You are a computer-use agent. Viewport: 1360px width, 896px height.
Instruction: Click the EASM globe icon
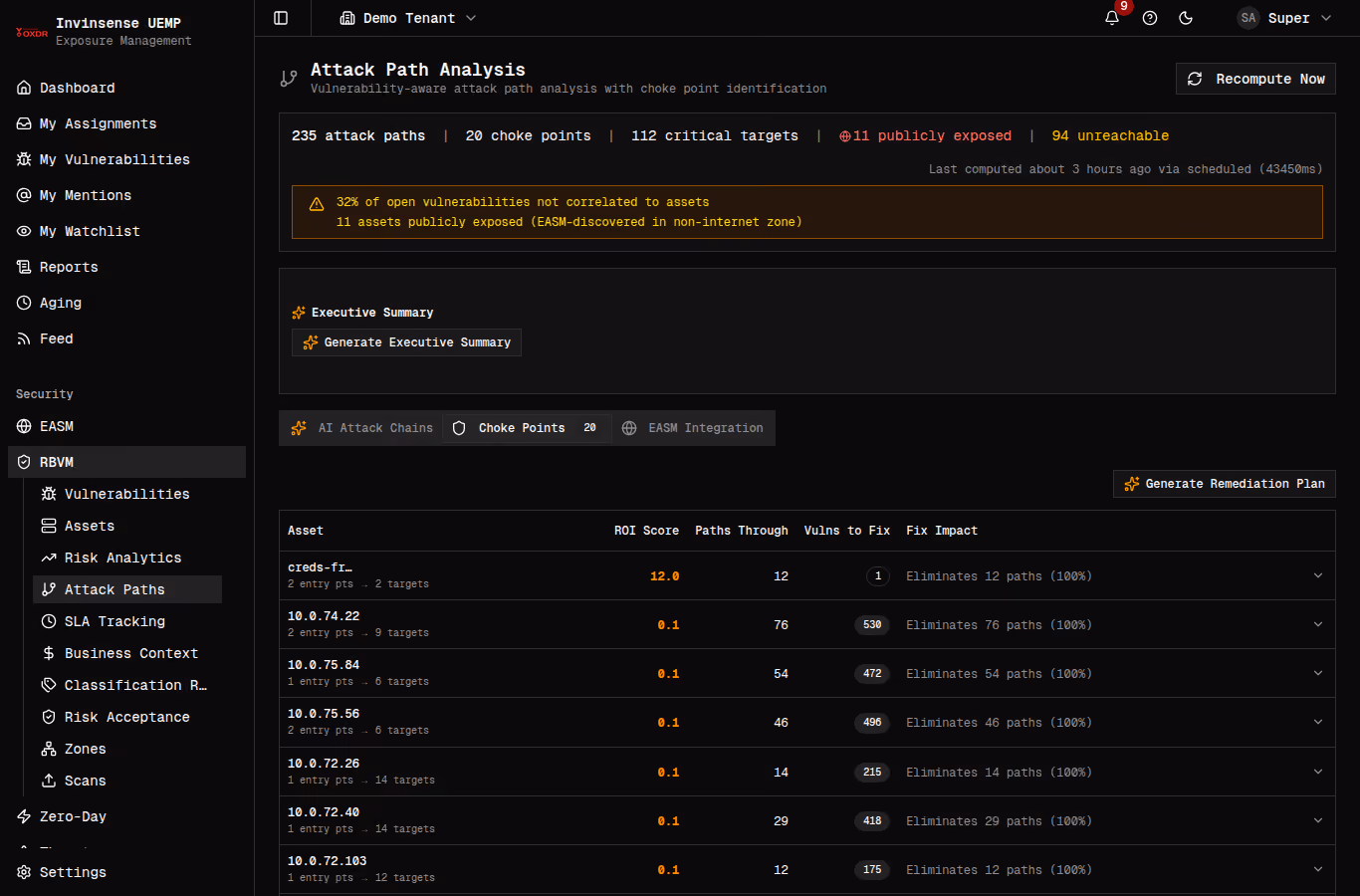click(x=24, y=426)
